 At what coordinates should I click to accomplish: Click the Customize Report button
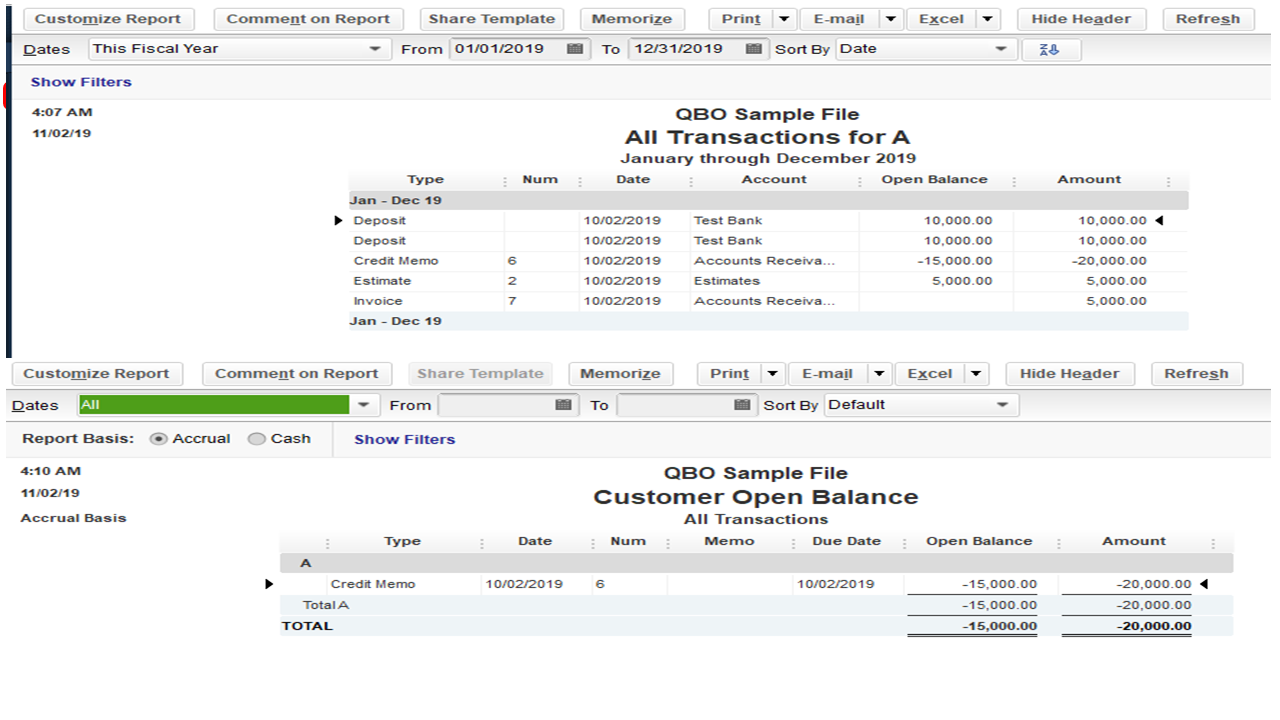(x=108, y=18)
